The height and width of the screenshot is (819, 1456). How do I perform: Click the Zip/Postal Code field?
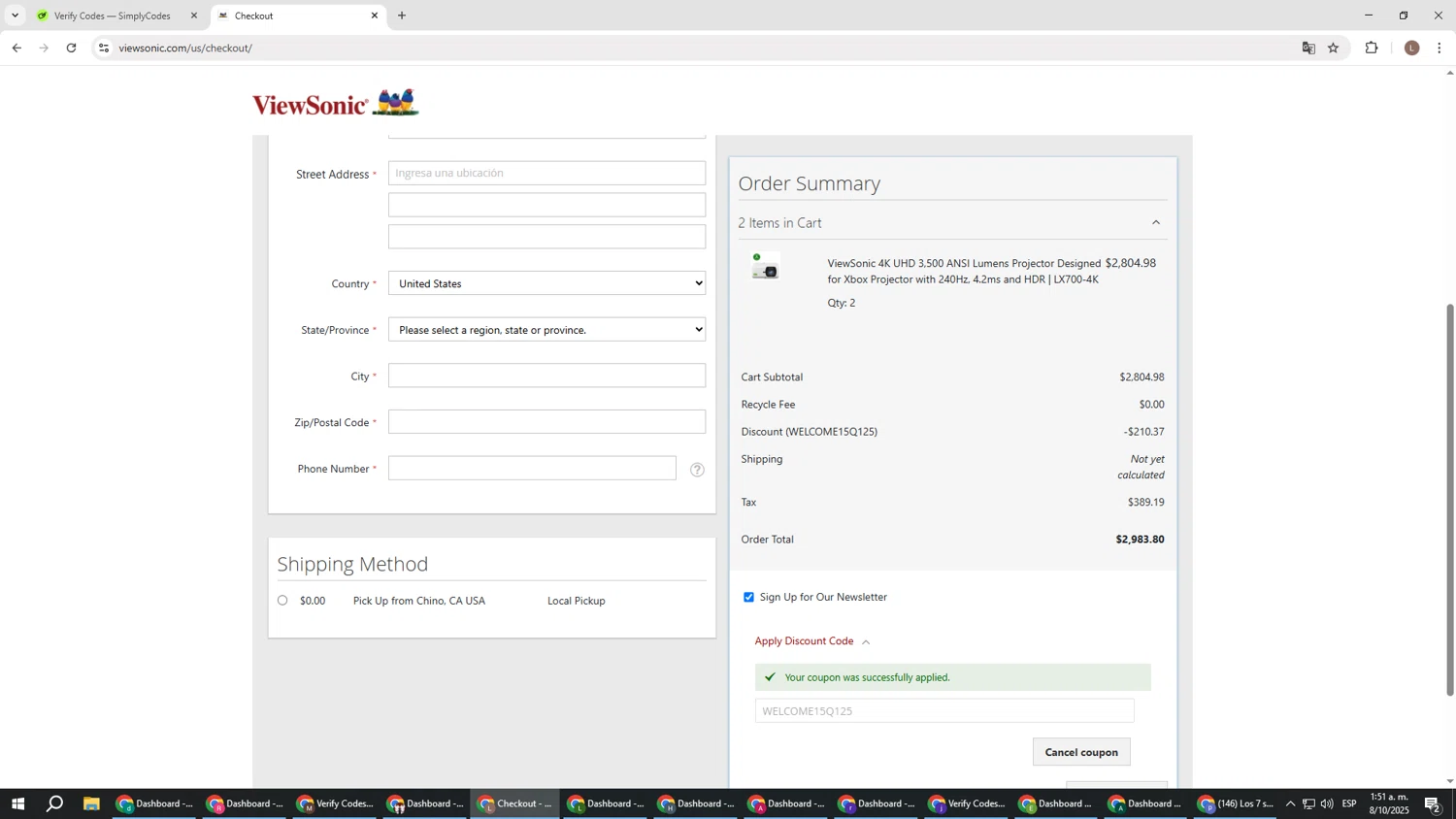pyautogui.click(x=546, y=422)
